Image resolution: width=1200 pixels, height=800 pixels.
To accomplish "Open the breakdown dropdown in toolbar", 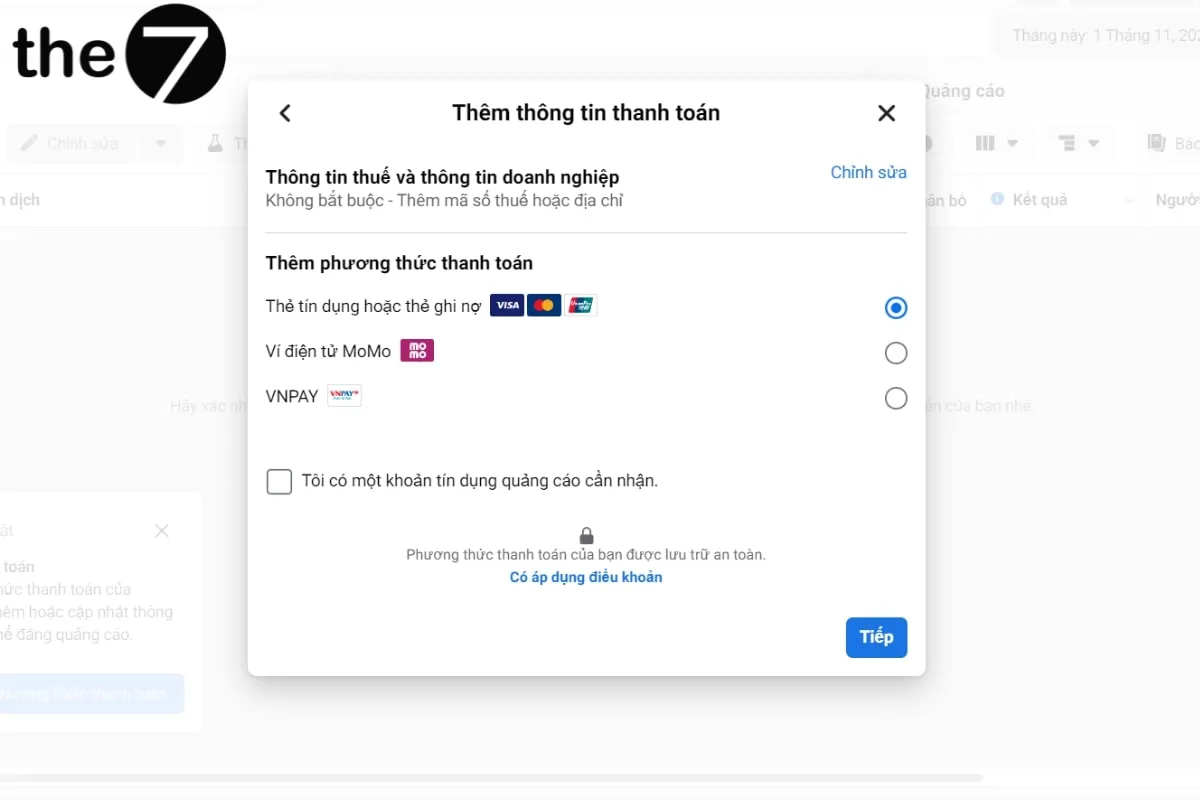I will [x=1076, y=143].
